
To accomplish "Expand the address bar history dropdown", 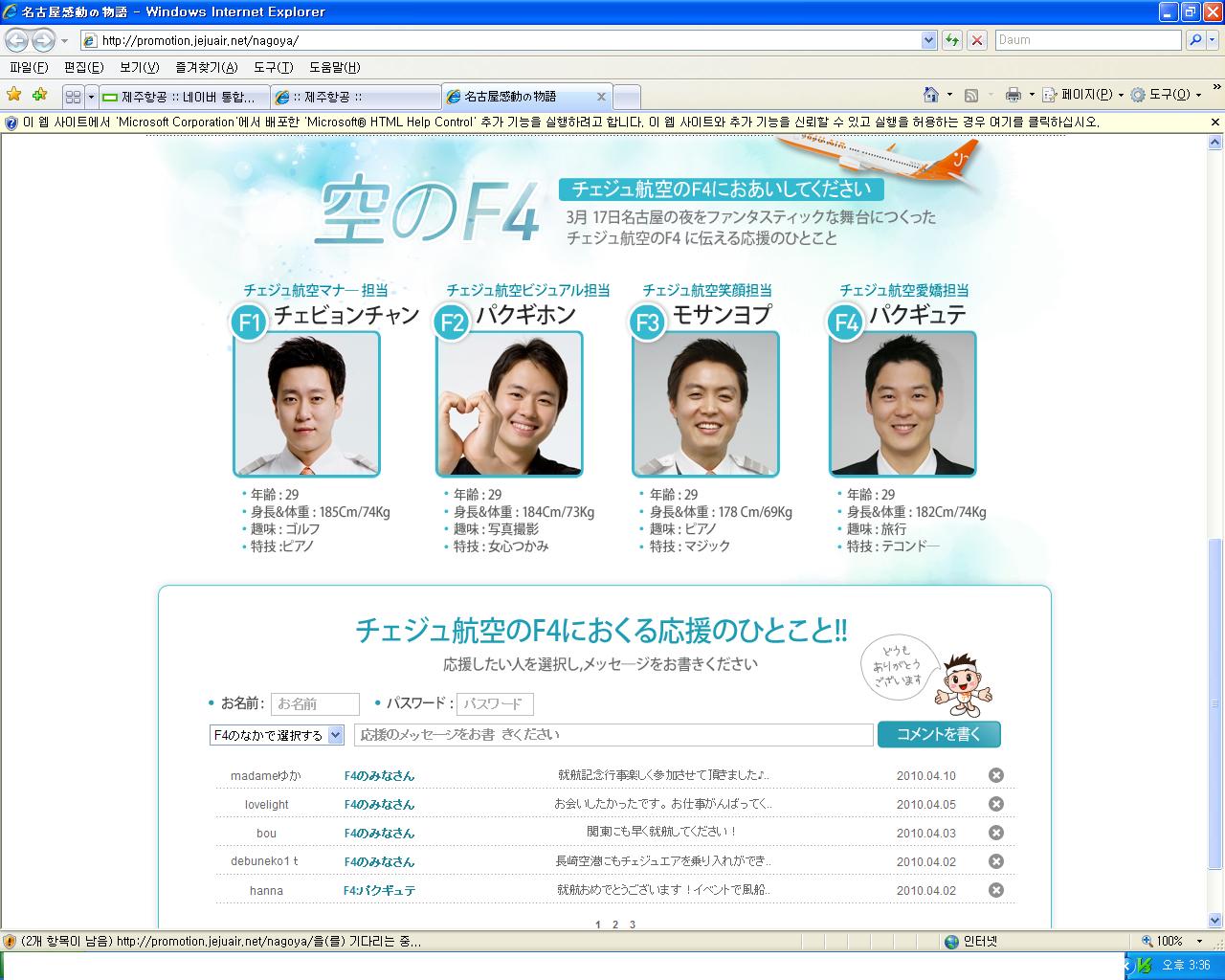I will (x=928, y=40).
